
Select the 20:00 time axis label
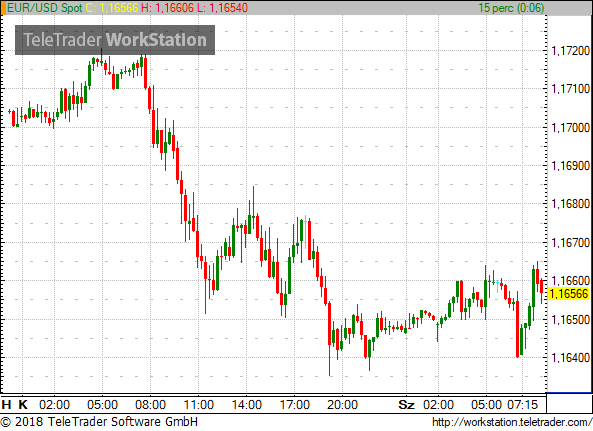pos(342,405)
